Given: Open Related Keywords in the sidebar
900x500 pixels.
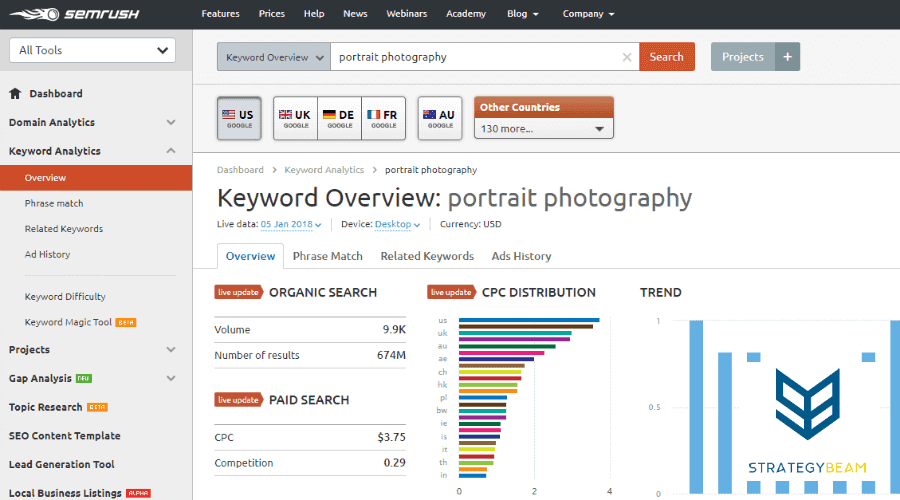Looking at the screenshot, I should (x=64, y=228).
